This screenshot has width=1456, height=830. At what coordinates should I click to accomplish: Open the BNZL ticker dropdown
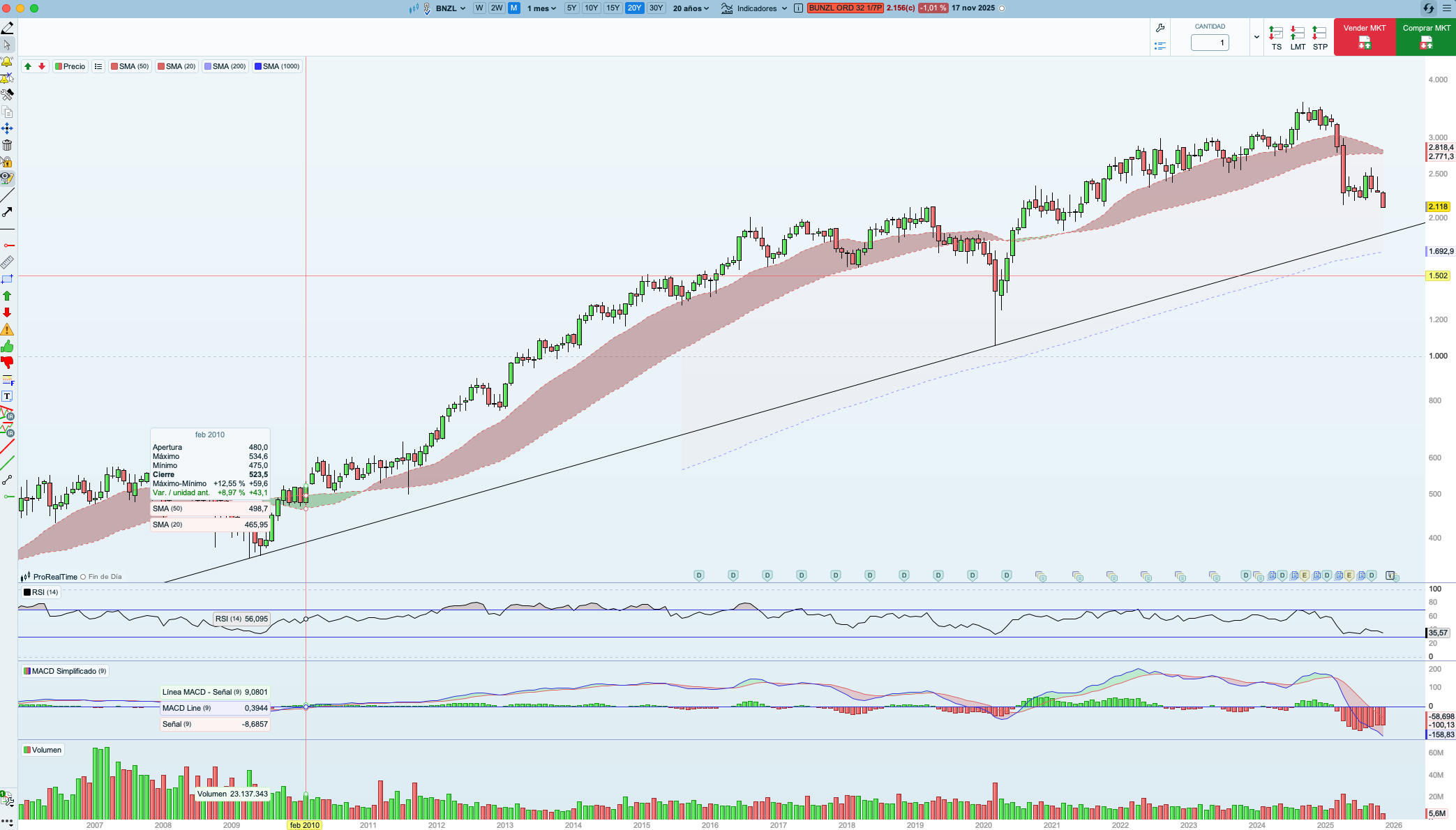click(450, 8)
